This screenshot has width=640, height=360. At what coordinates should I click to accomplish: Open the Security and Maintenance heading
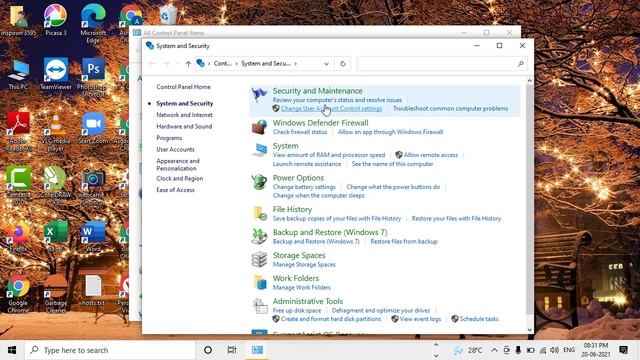click(318, 91)
